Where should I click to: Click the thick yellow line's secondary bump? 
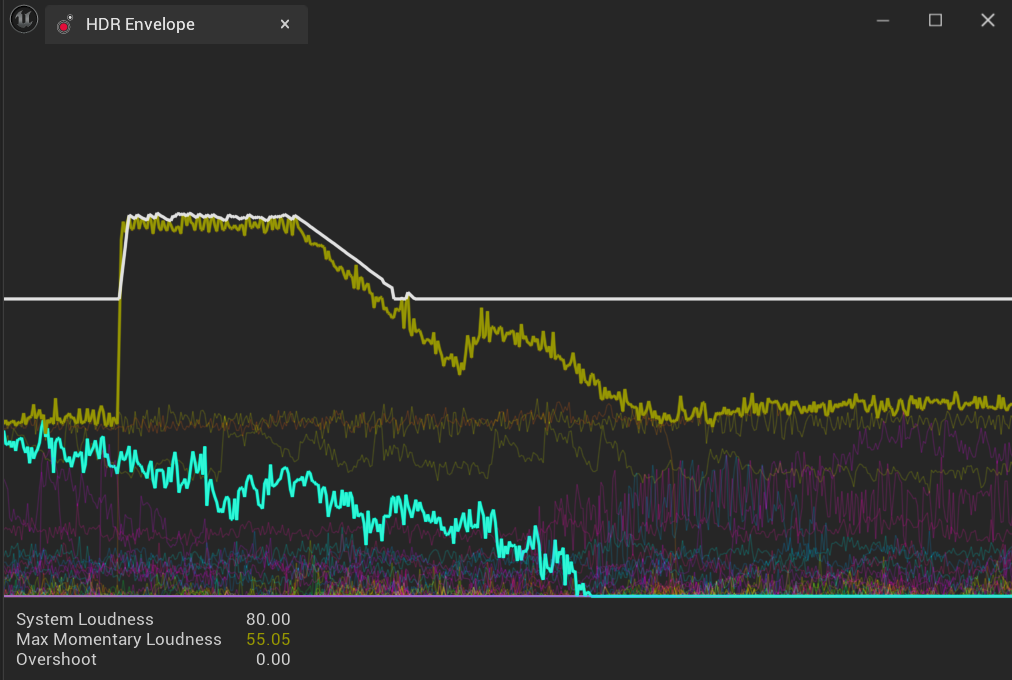485,325
